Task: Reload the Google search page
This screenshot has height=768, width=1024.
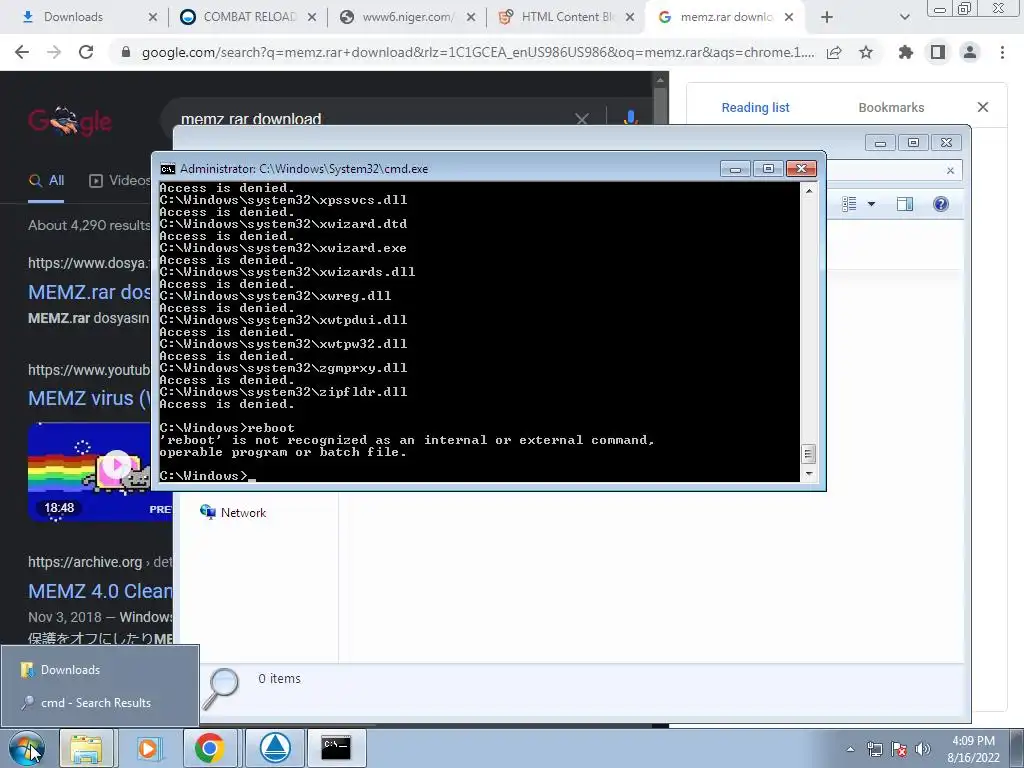Action: (86, 52)
